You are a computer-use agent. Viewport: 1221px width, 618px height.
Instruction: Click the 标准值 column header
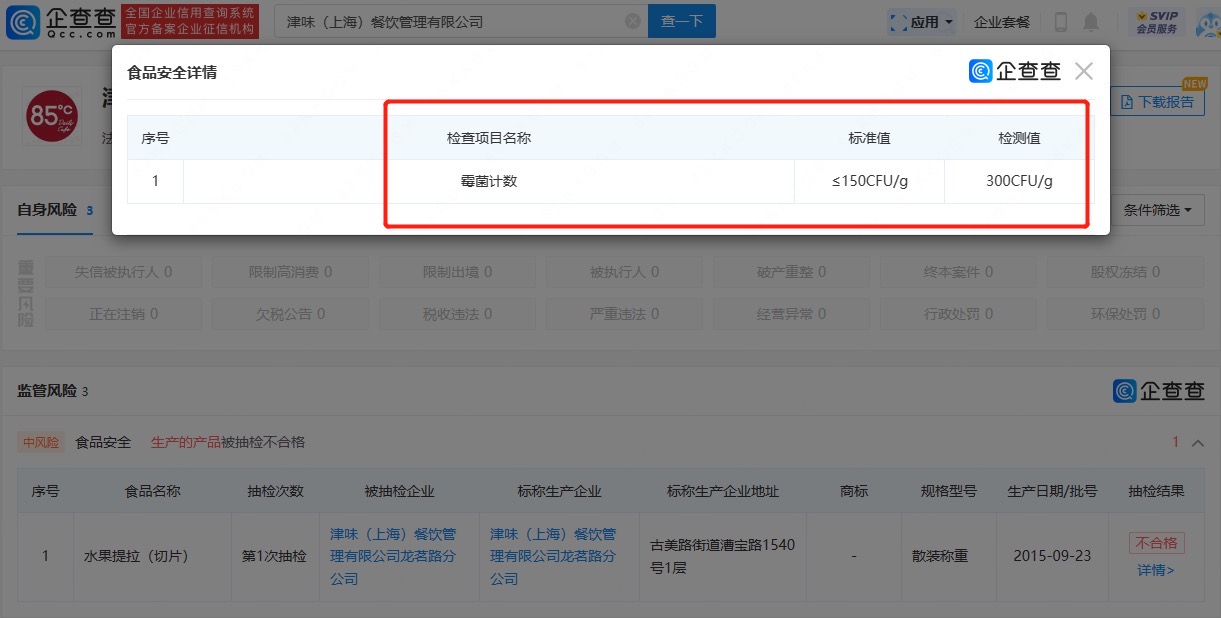tap(870, 138)
